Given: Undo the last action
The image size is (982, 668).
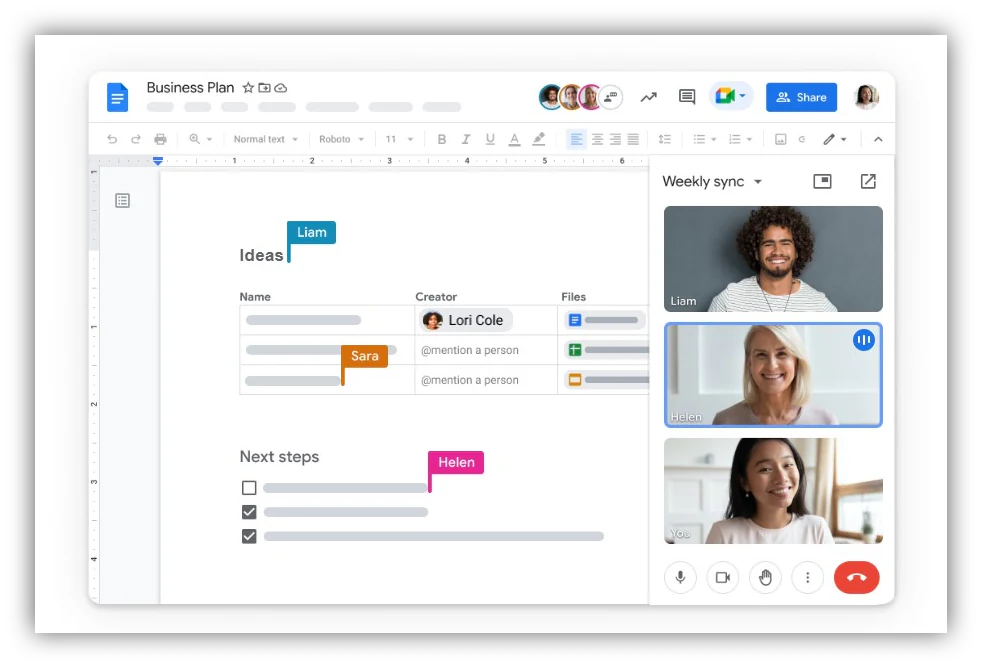Looking at the screenshot, I should click(112, 139).
